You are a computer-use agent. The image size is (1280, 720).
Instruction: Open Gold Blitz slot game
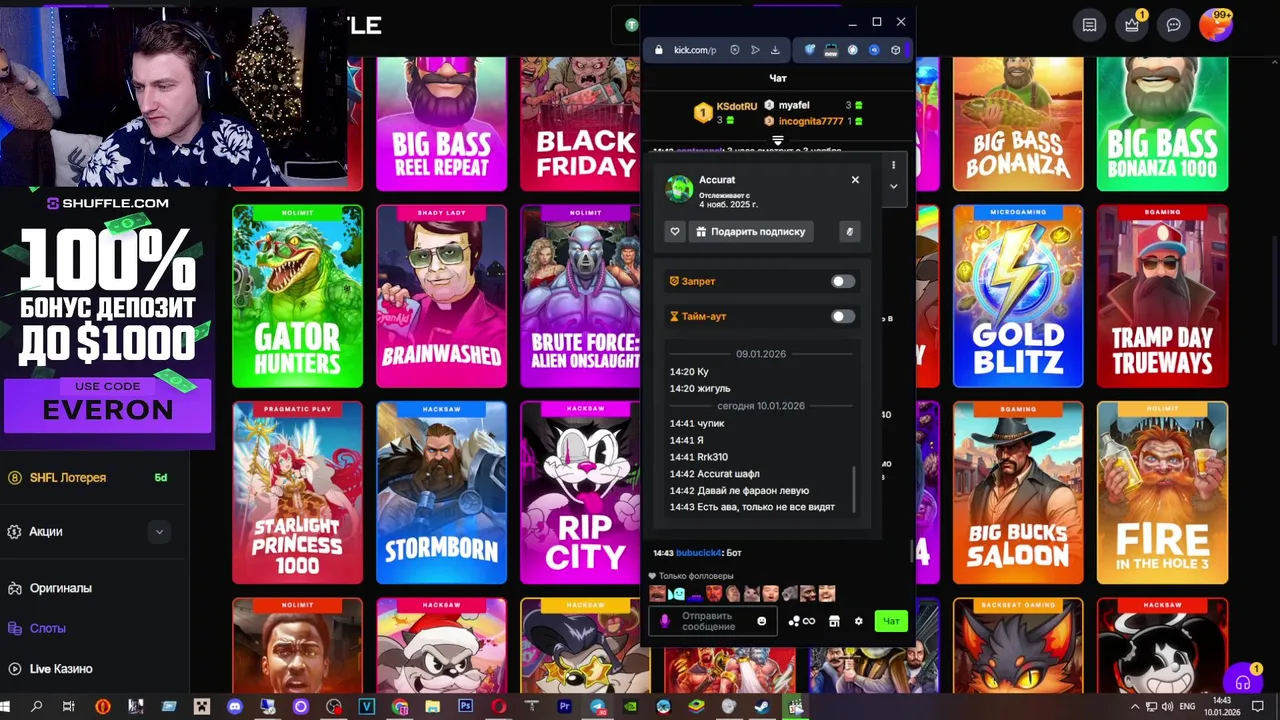(1018, 296)
